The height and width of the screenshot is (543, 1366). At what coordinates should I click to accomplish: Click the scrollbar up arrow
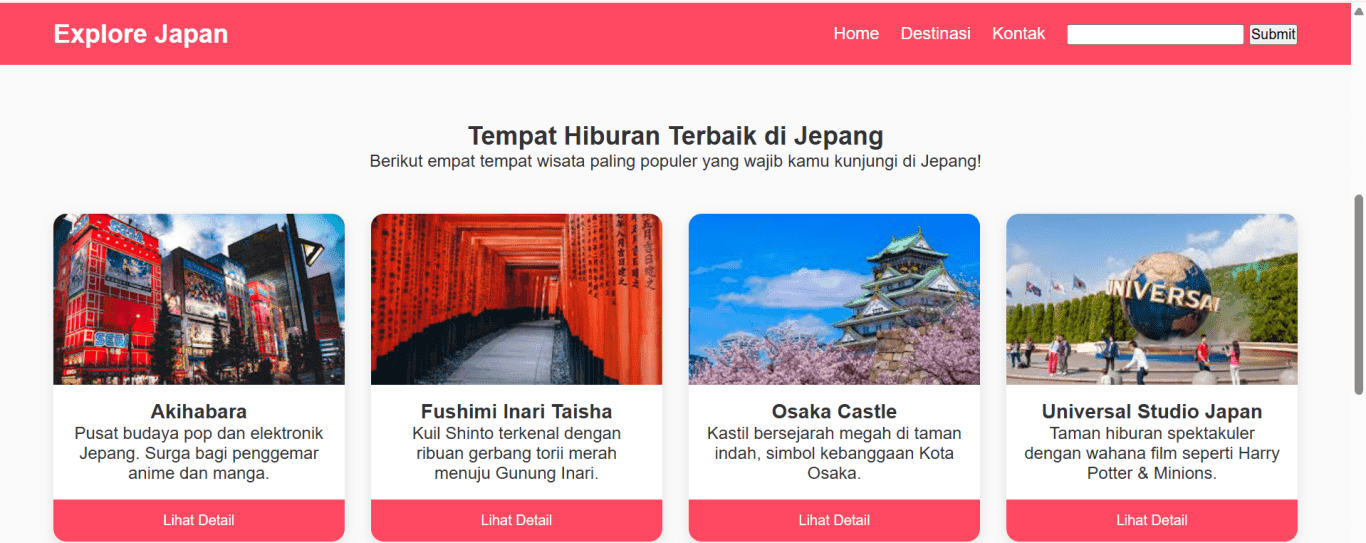[x=1358, y=9]
